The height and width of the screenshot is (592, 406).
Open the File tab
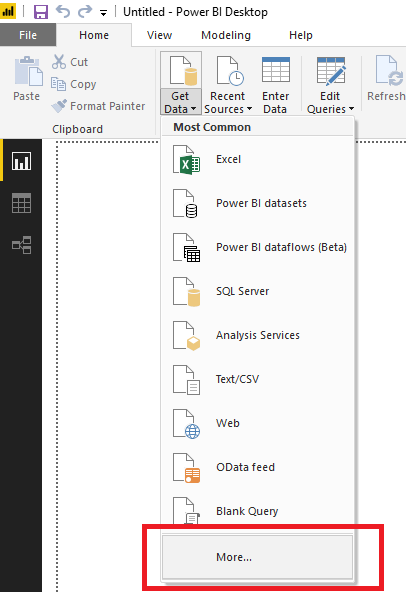pos(28,35)
